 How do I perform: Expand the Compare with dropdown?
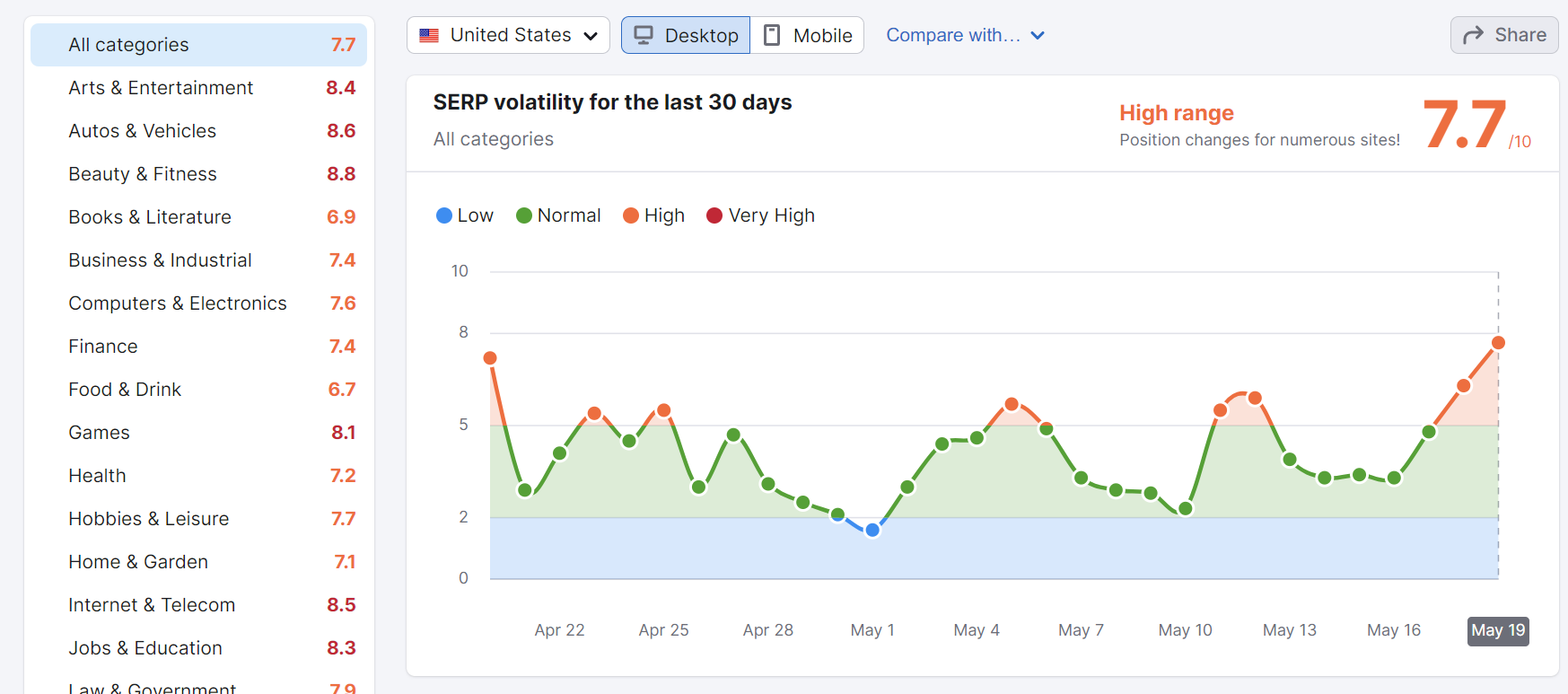tap(953, 35)
